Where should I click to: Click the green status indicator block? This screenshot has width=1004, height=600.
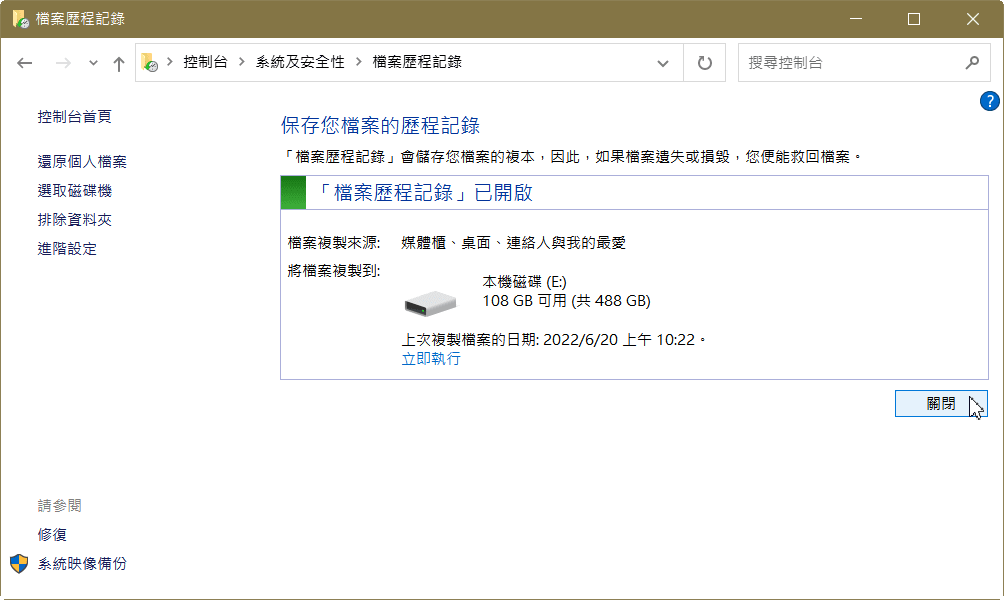coord(293,193)
